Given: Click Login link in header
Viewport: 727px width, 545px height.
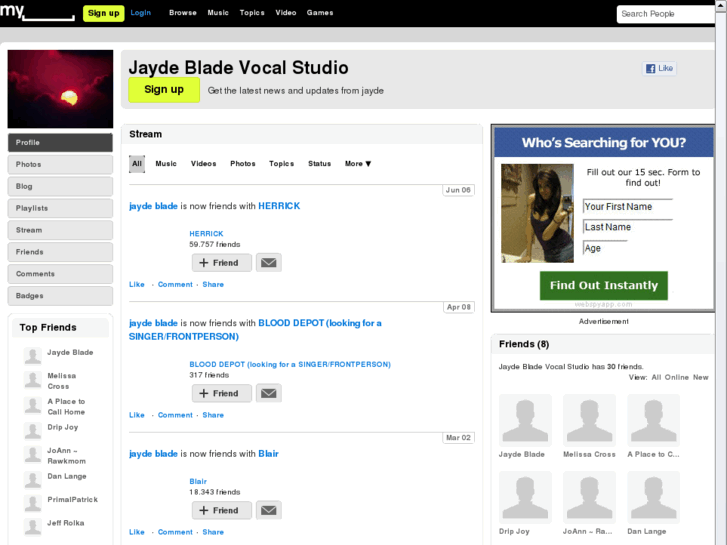Looking at the screenshot, I should pos(140,13).
